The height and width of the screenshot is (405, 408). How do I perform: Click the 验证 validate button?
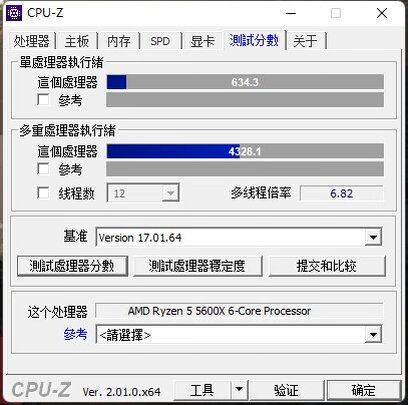pyautogui.click(x=287, y=389)
